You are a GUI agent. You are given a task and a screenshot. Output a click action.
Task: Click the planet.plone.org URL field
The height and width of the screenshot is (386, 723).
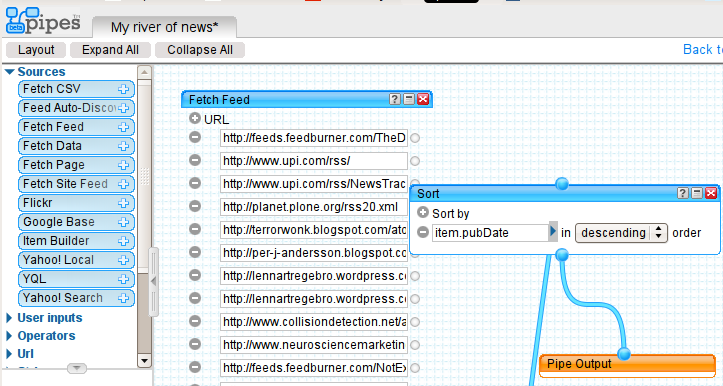[314, 207]
